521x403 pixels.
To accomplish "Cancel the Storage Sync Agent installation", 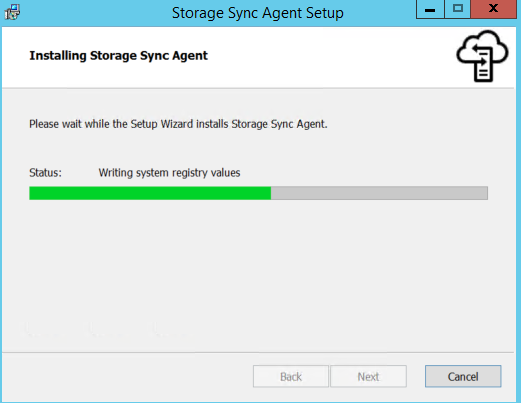I will tap(463, 376).
